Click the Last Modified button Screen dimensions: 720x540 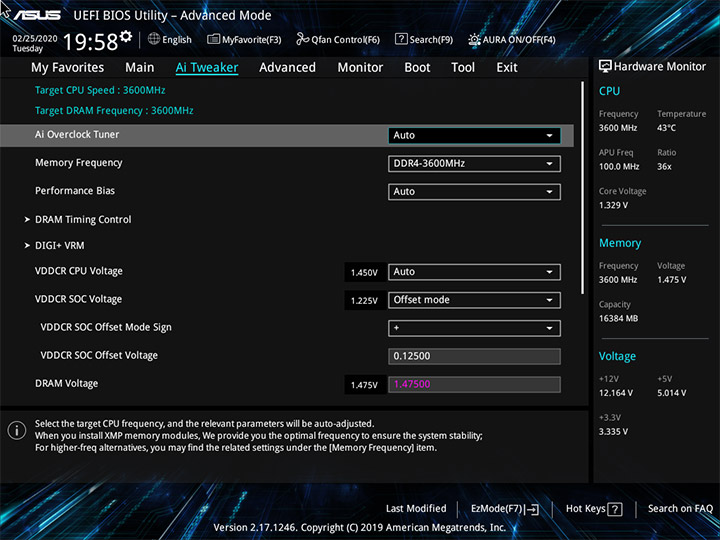click(x=416, y=509)
